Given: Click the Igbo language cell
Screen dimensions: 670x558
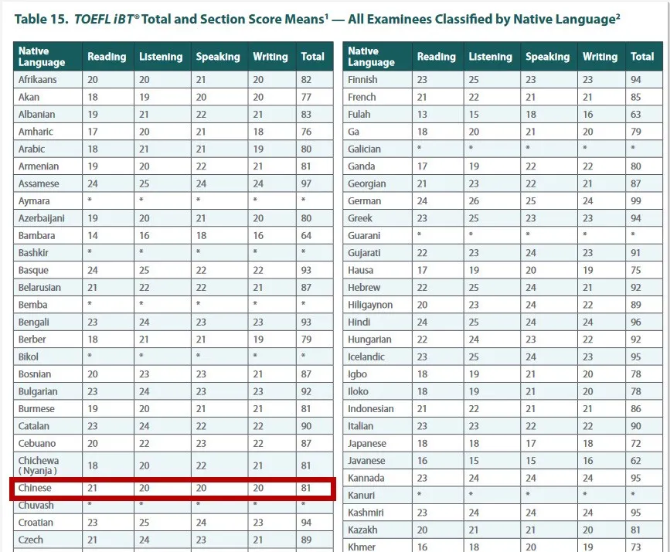Looking at the screenshot, I should pos(378,374).
